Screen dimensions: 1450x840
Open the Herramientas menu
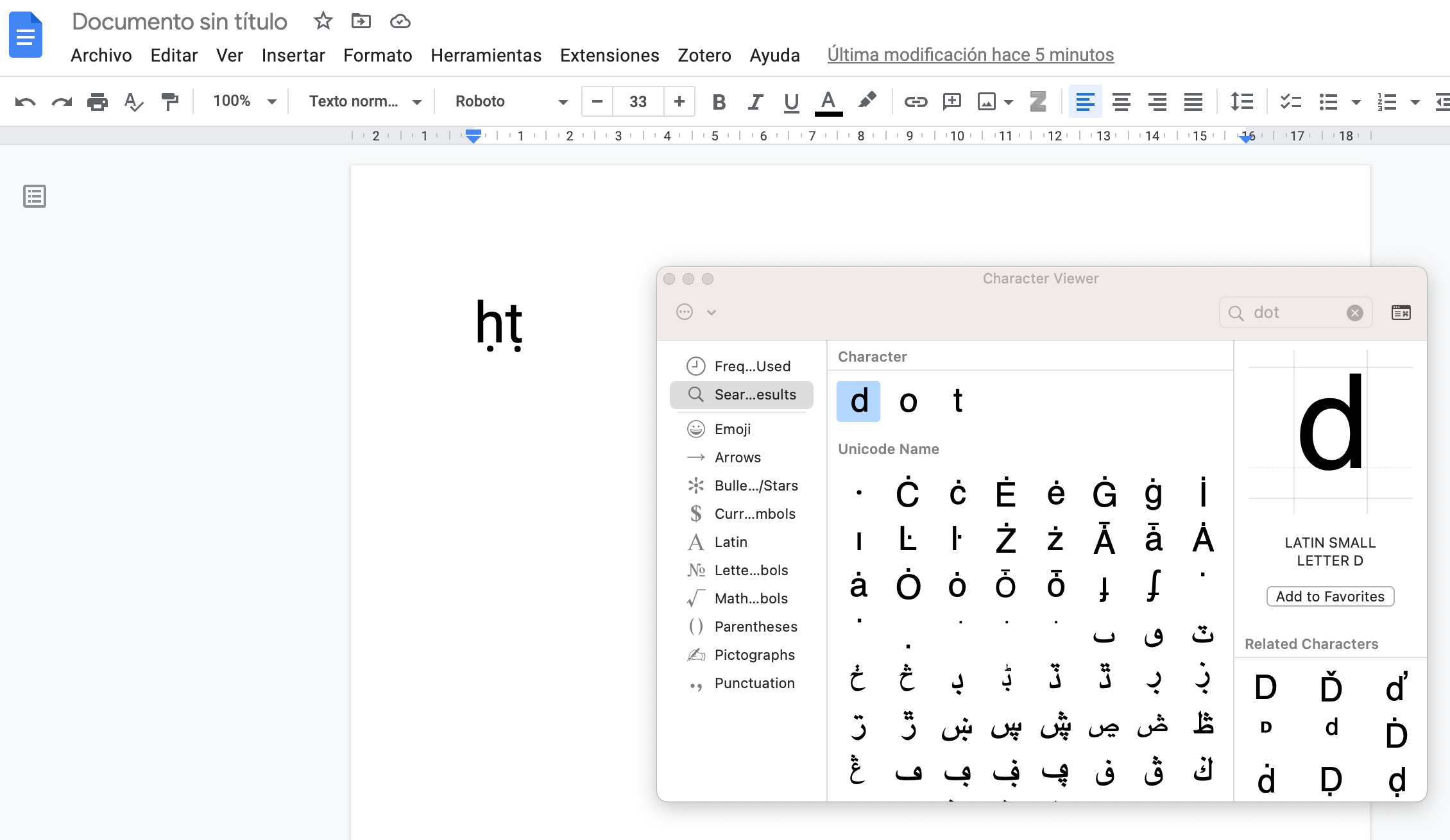[486, 55]
